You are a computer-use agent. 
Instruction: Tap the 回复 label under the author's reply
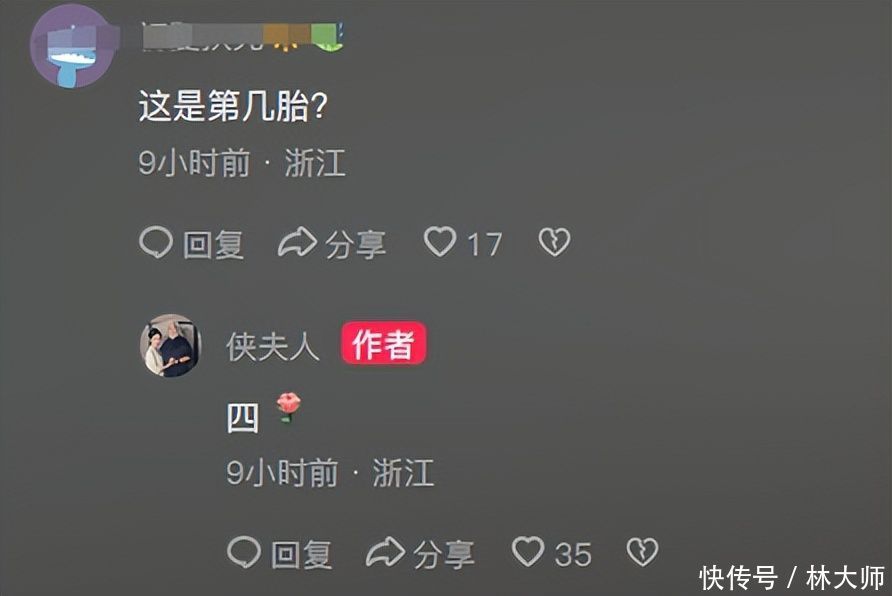point(302,554)
